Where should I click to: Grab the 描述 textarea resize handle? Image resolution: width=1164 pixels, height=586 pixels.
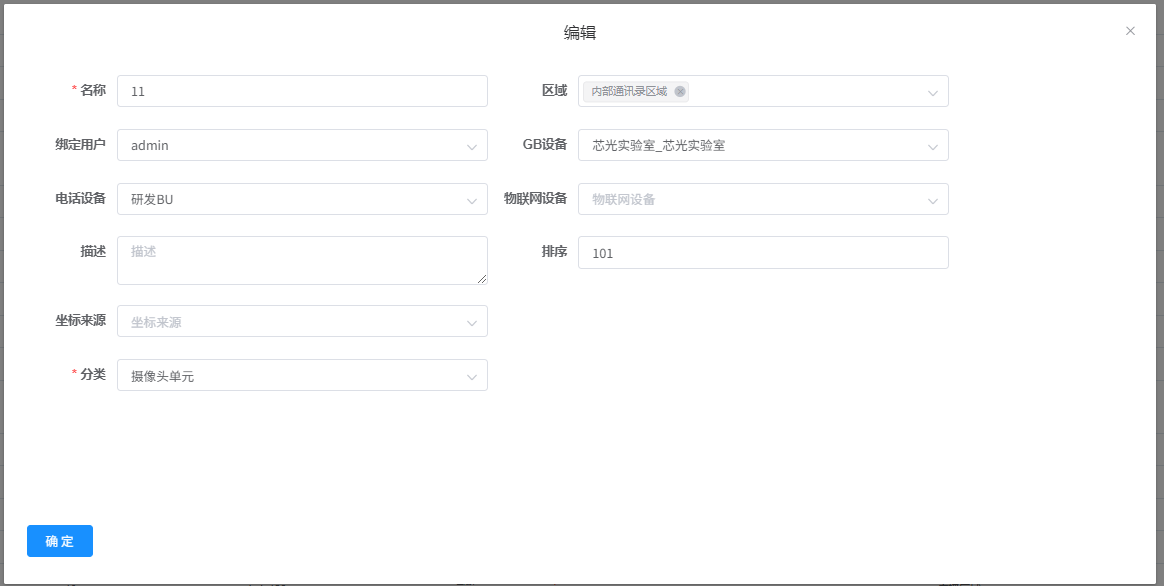click(482, 279)
